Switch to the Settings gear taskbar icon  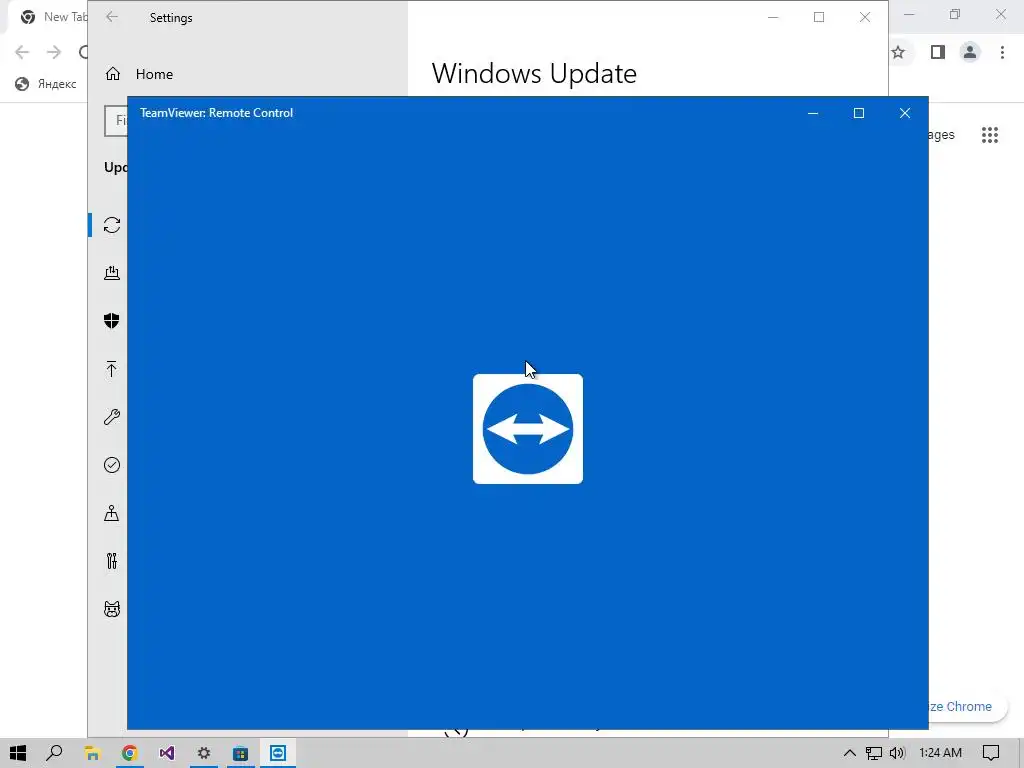coord(204,753)
